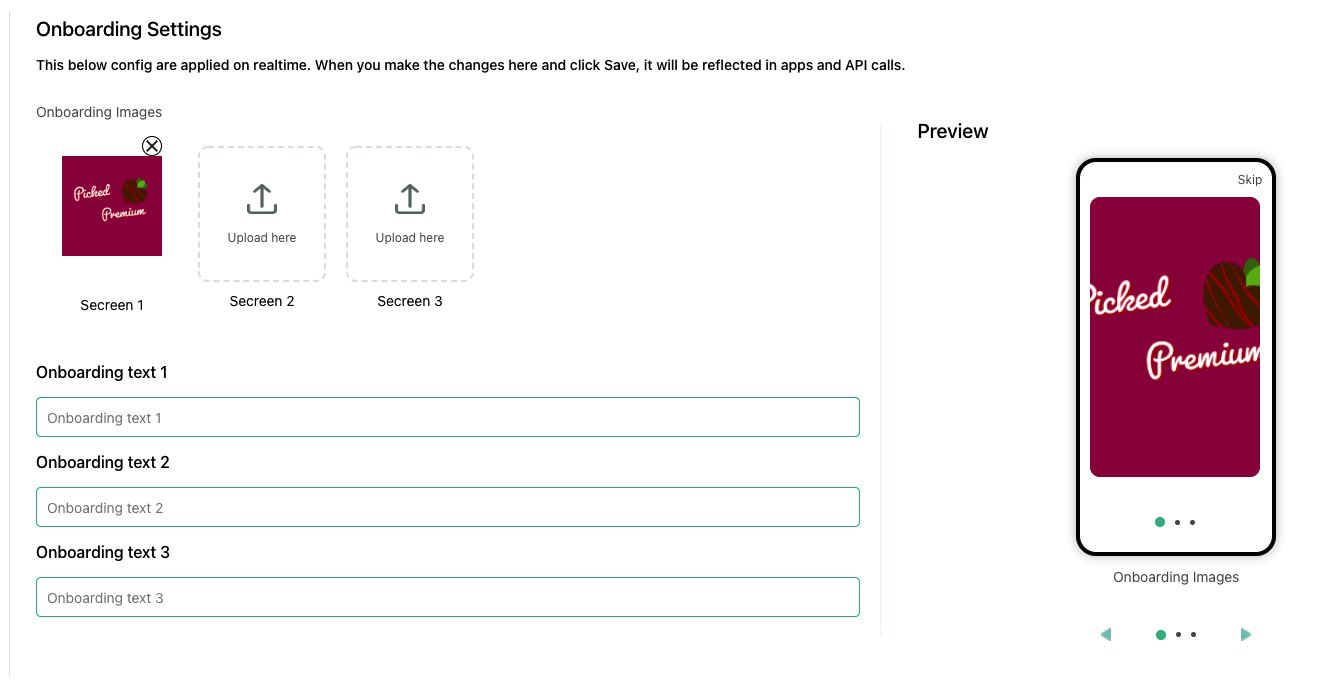Select the third dot in the phone preview carousel
1342x691 pixels.
point(1190,521)
